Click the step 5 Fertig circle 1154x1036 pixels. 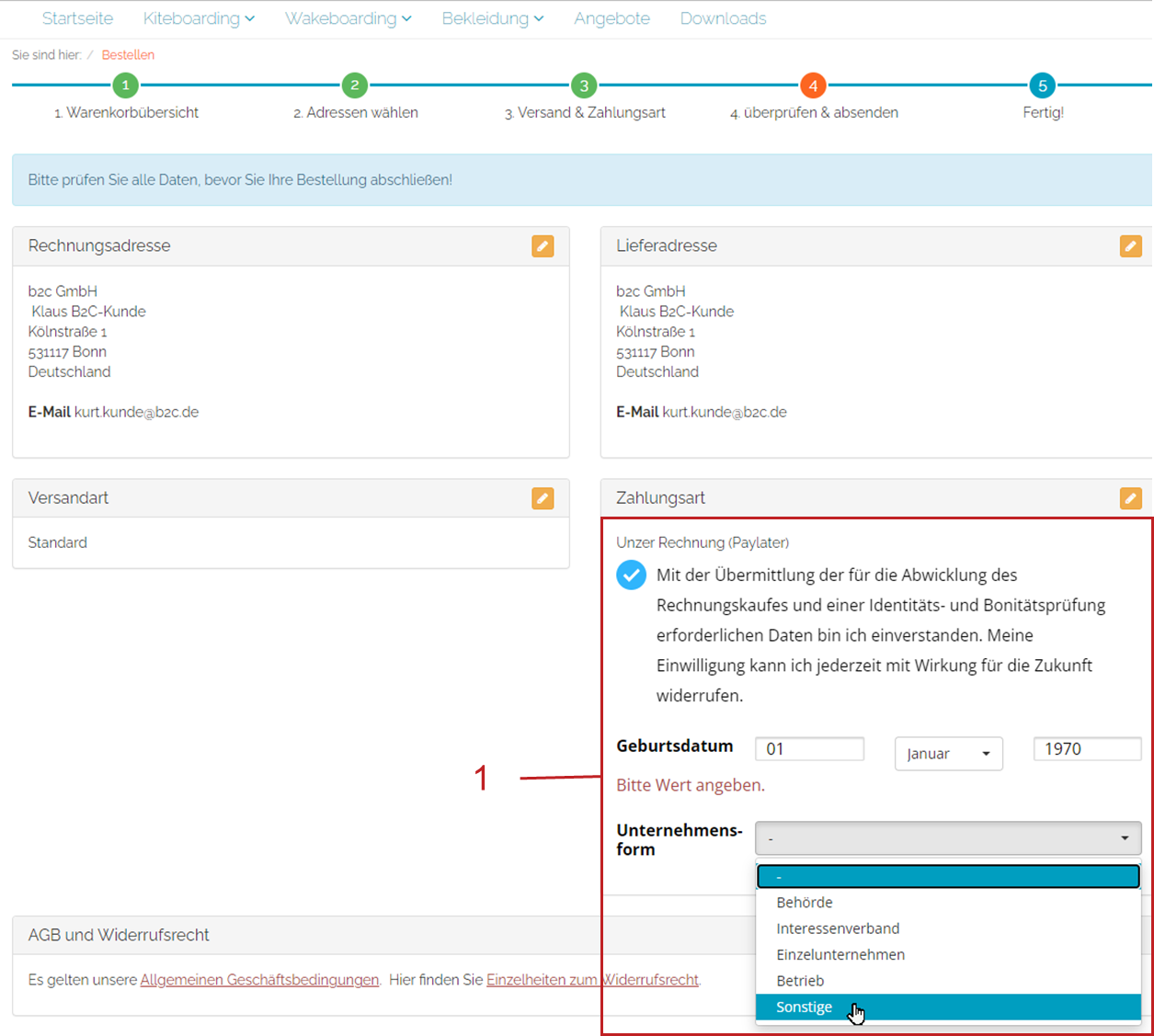pos(1043,85)
